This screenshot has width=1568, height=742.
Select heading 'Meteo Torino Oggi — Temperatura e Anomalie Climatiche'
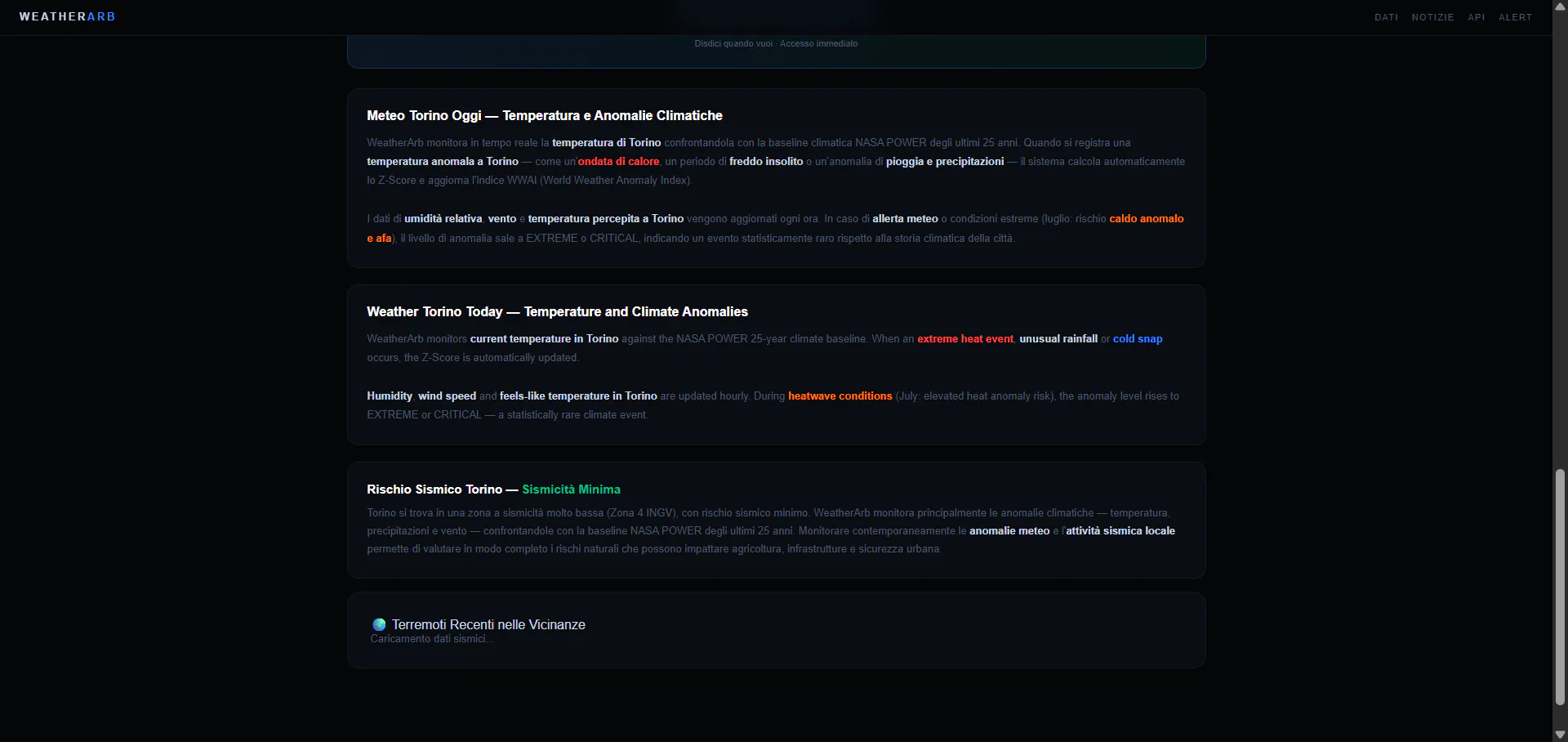[545, 115]
